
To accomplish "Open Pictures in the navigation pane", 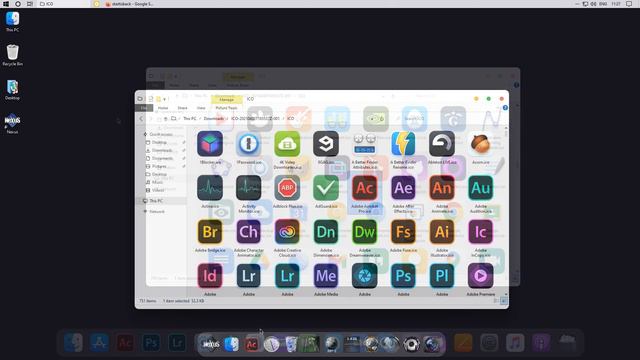I will pyautogui.click(x=159, y=166).
